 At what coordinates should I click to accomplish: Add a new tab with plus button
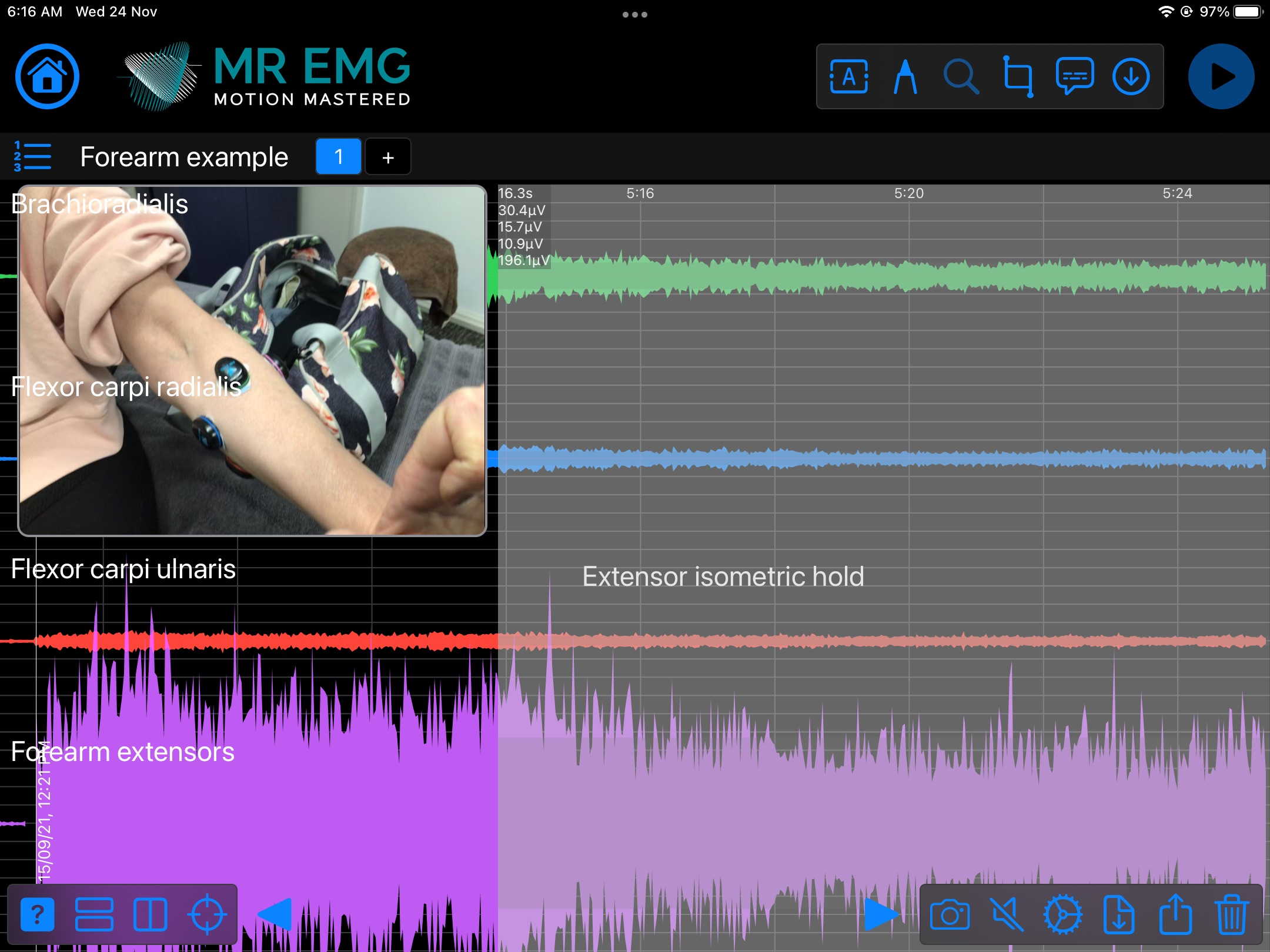click(388, 157)
